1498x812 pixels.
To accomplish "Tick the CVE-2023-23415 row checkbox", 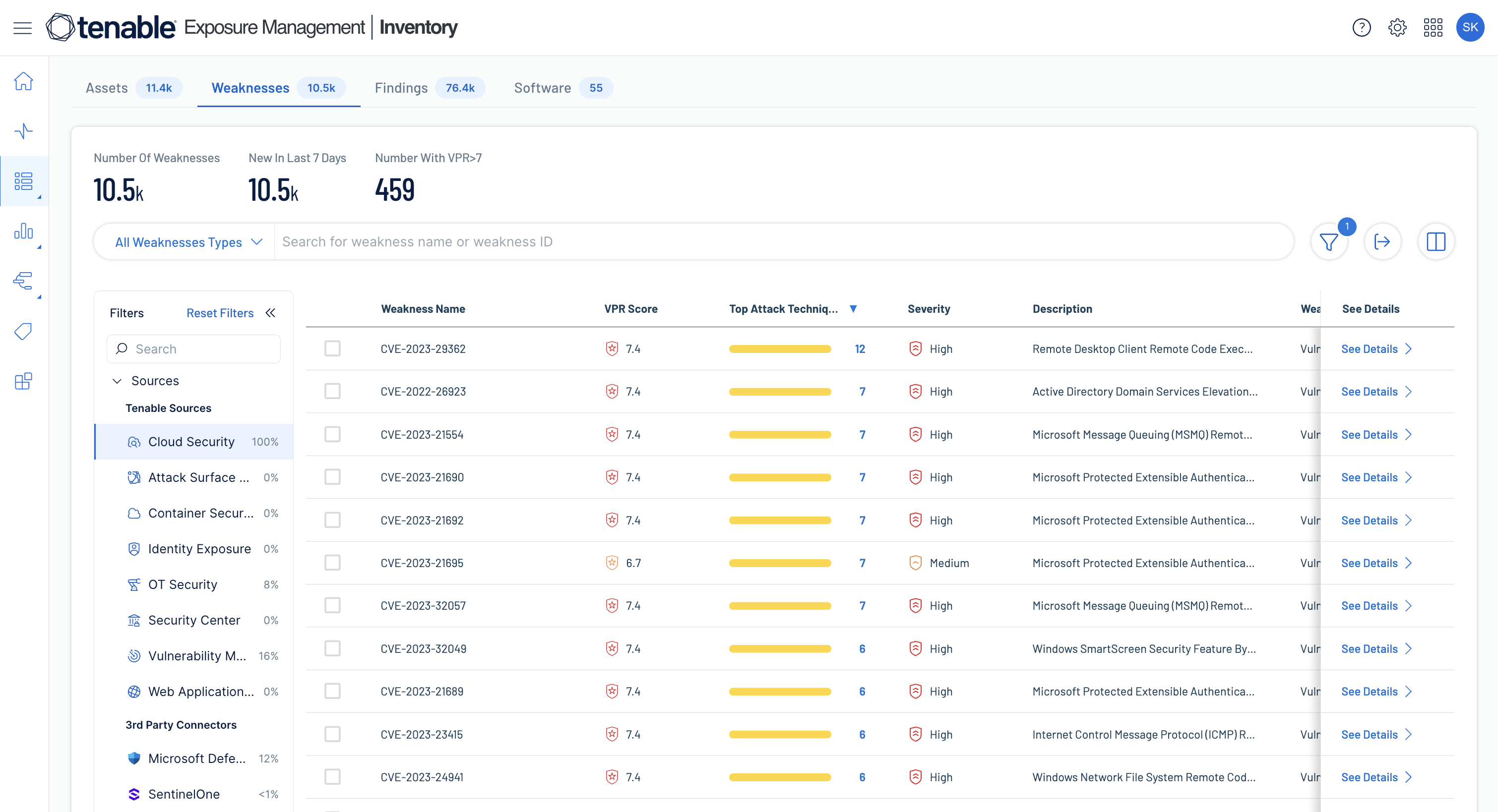I will pyautogui.click(x=332, y=734).
